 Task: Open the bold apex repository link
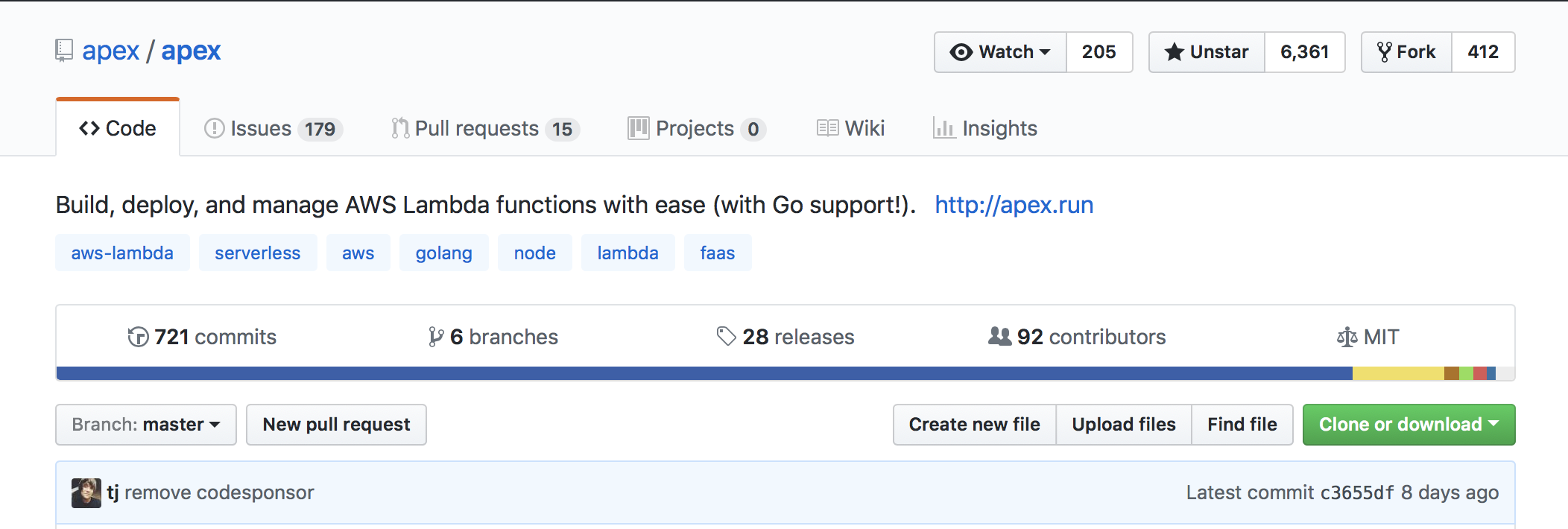(x=191, y=51)
